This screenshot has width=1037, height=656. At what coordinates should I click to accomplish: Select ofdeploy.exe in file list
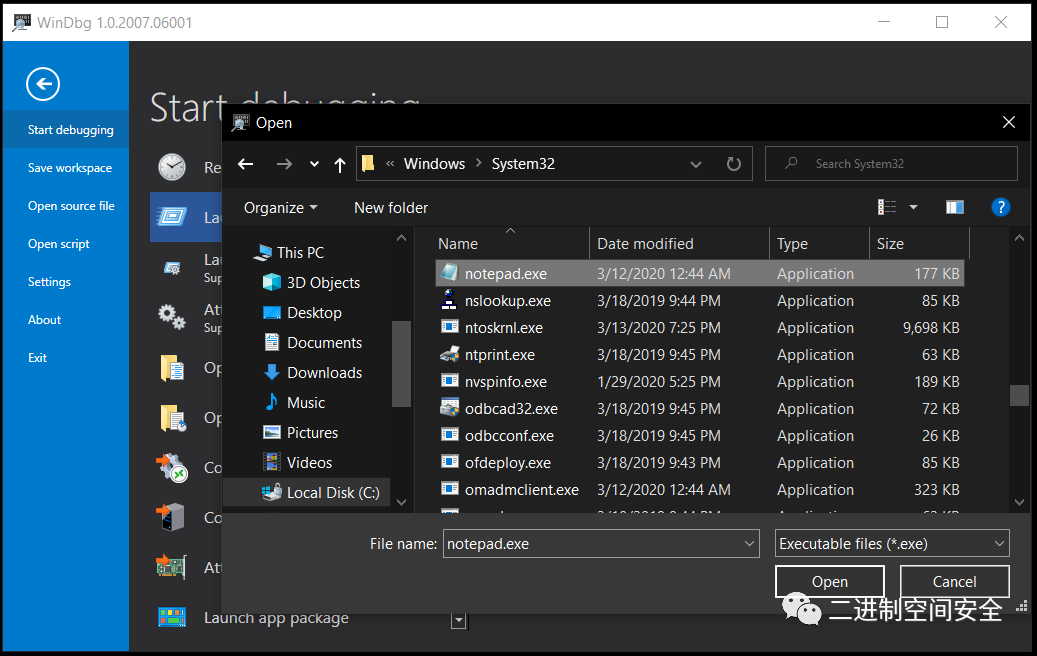point(700,463)
